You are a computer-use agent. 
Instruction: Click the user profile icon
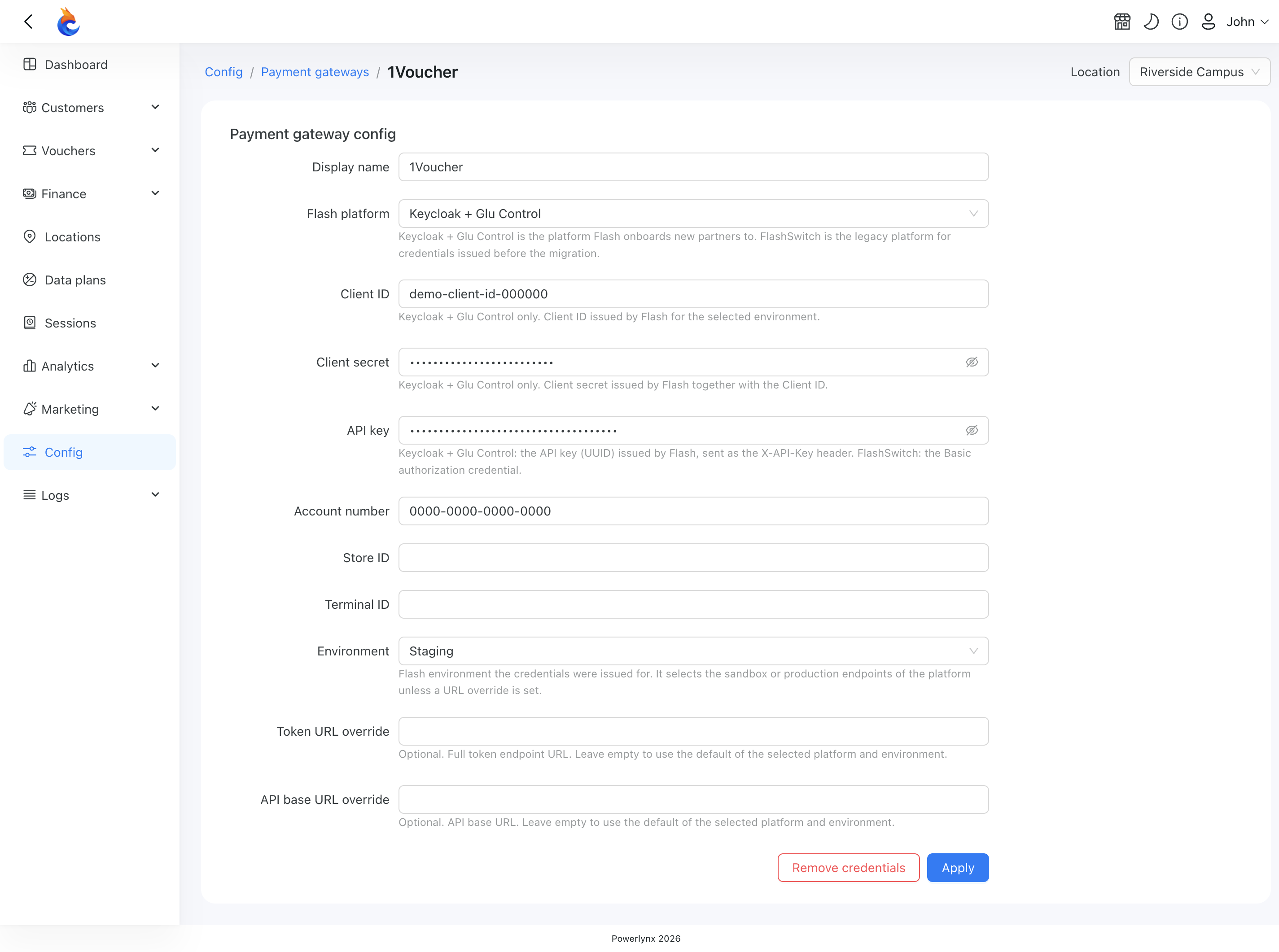(x=1208, y=22)
